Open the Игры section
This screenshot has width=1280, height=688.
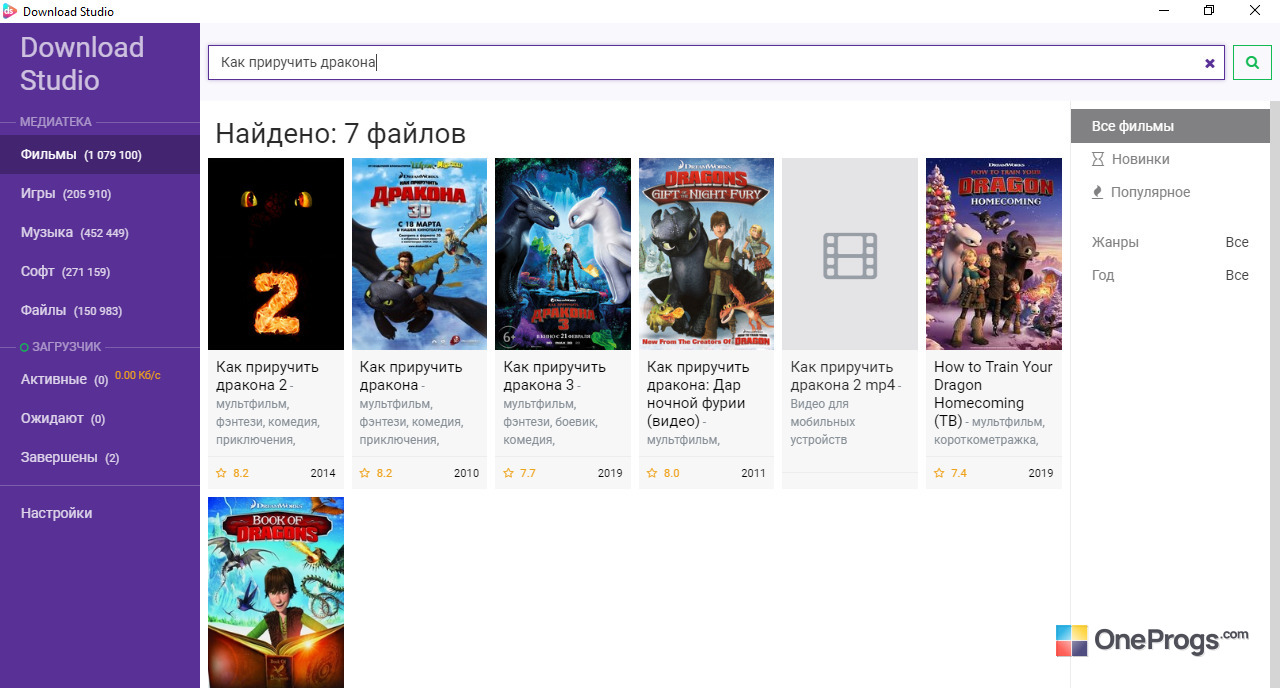[x=100, y=194]
